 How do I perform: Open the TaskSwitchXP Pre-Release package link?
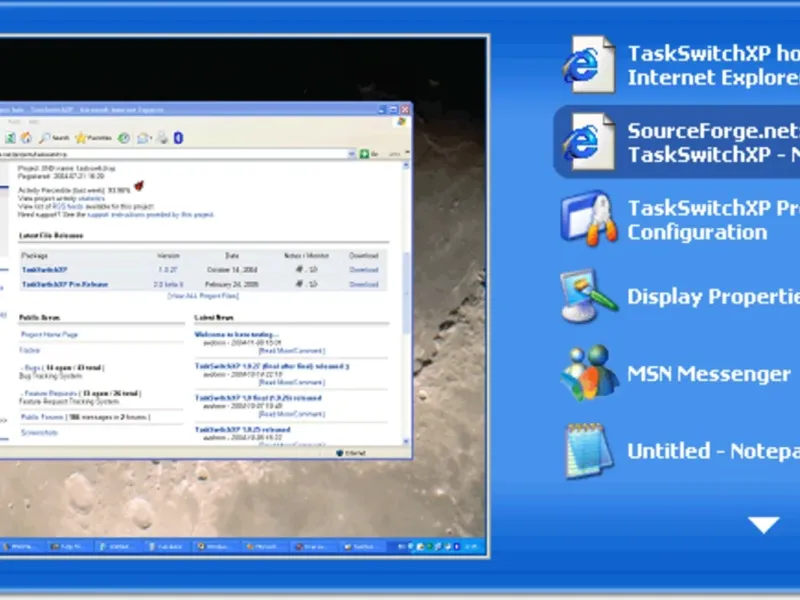coord(65,284)
